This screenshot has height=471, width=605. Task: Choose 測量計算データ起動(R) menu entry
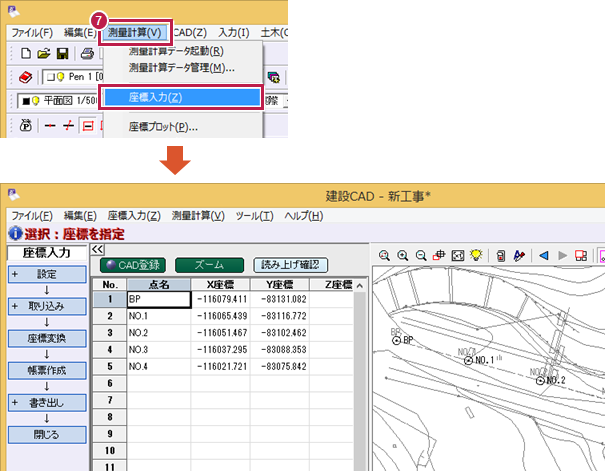pos(176,51)
